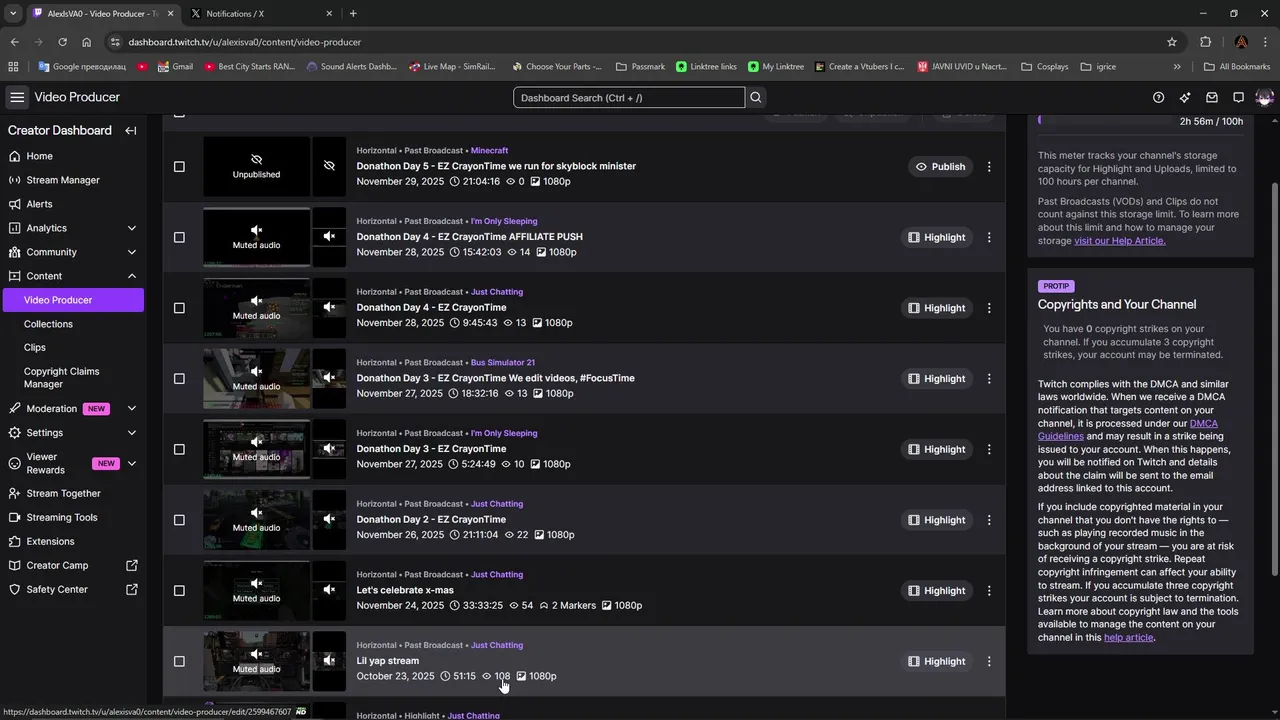Open thumbnail of Let's celebrate x-mas
Screen dimensions: 1280x720
256,590
